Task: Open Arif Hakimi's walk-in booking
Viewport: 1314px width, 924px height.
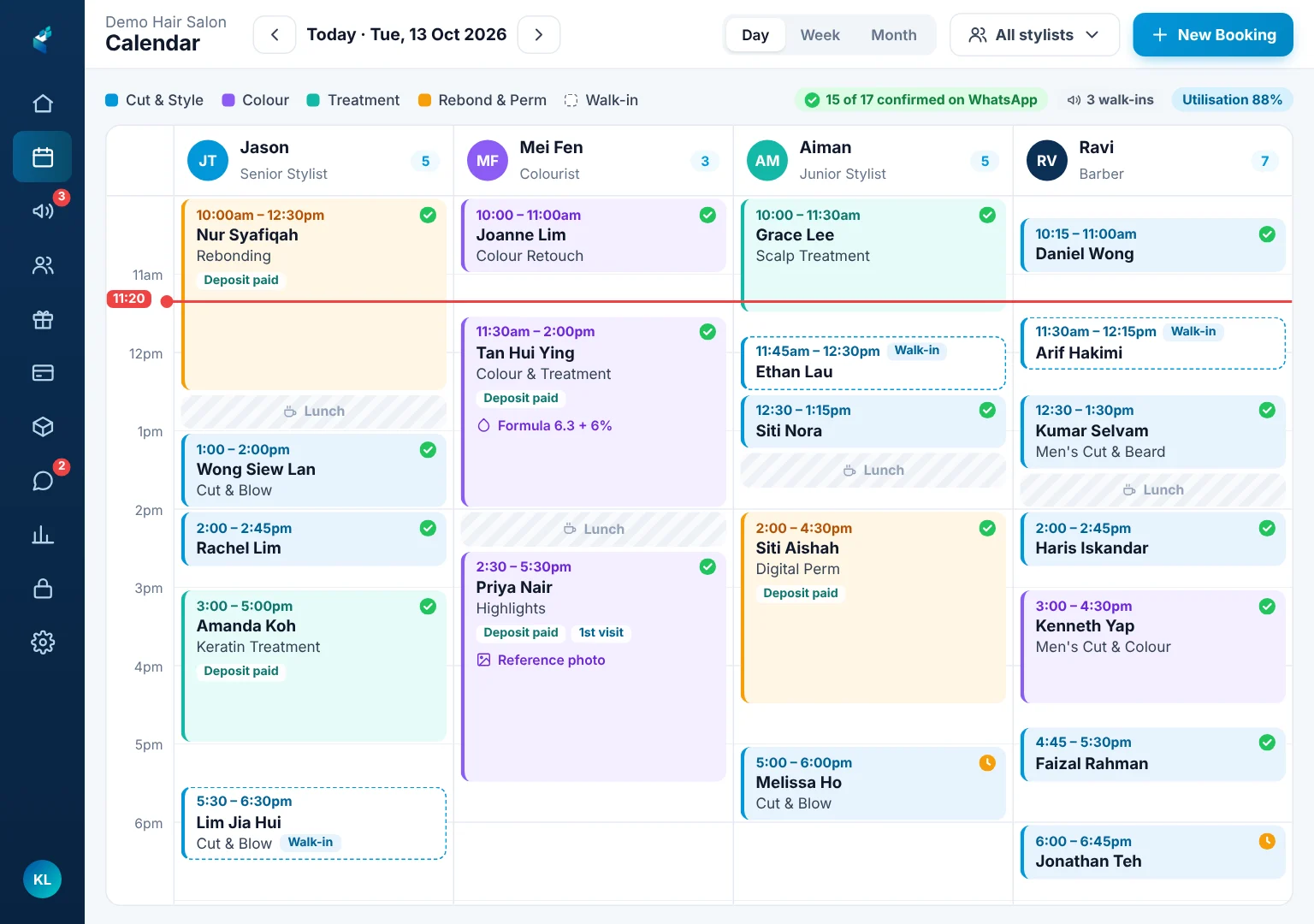Action: click(x=1153, y=343)
